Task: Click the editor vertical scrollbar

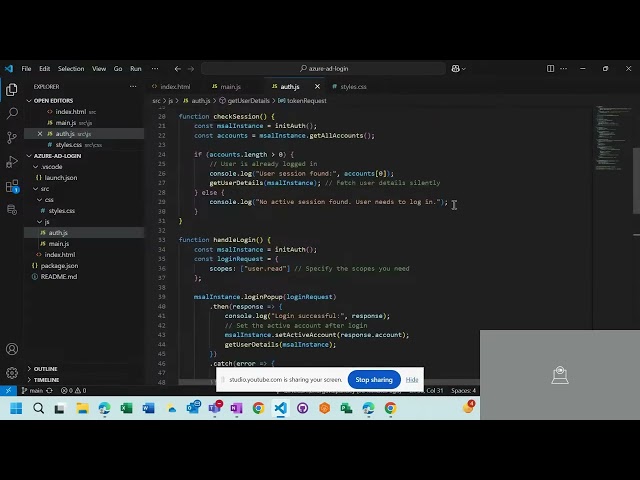Action: (636, 181)
